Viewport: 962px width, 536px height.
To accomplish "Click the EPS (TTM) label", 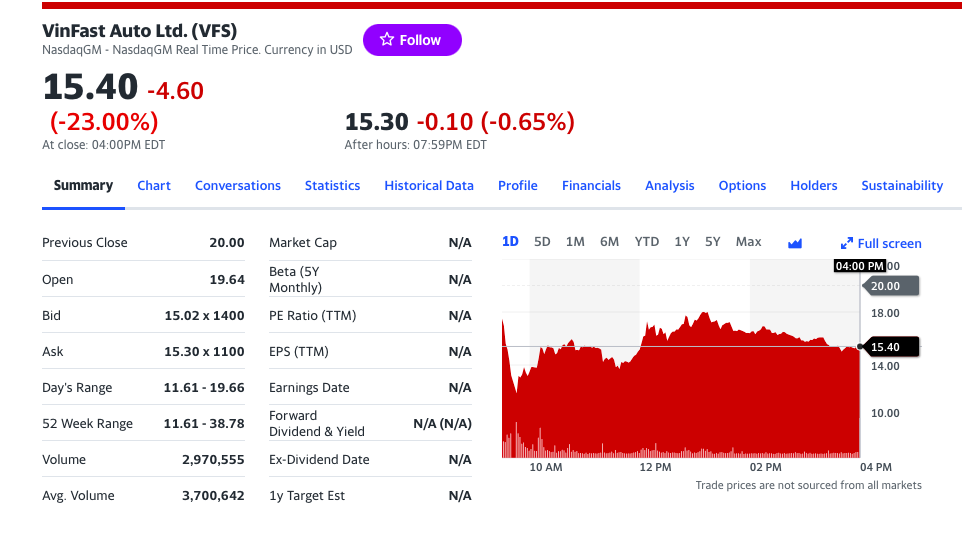I will pos(299,352).
